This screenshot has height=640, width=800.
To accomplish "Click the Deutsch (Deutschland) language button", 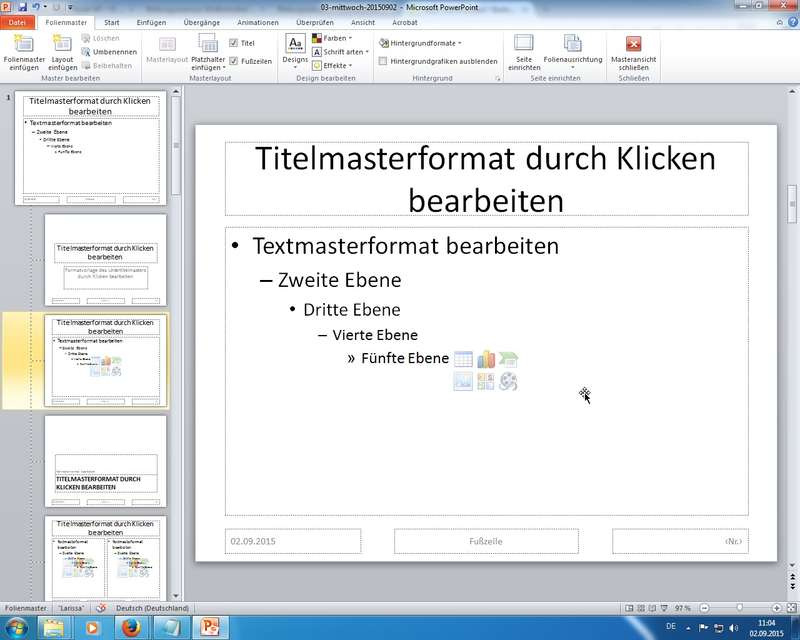I will pos(152,608).
